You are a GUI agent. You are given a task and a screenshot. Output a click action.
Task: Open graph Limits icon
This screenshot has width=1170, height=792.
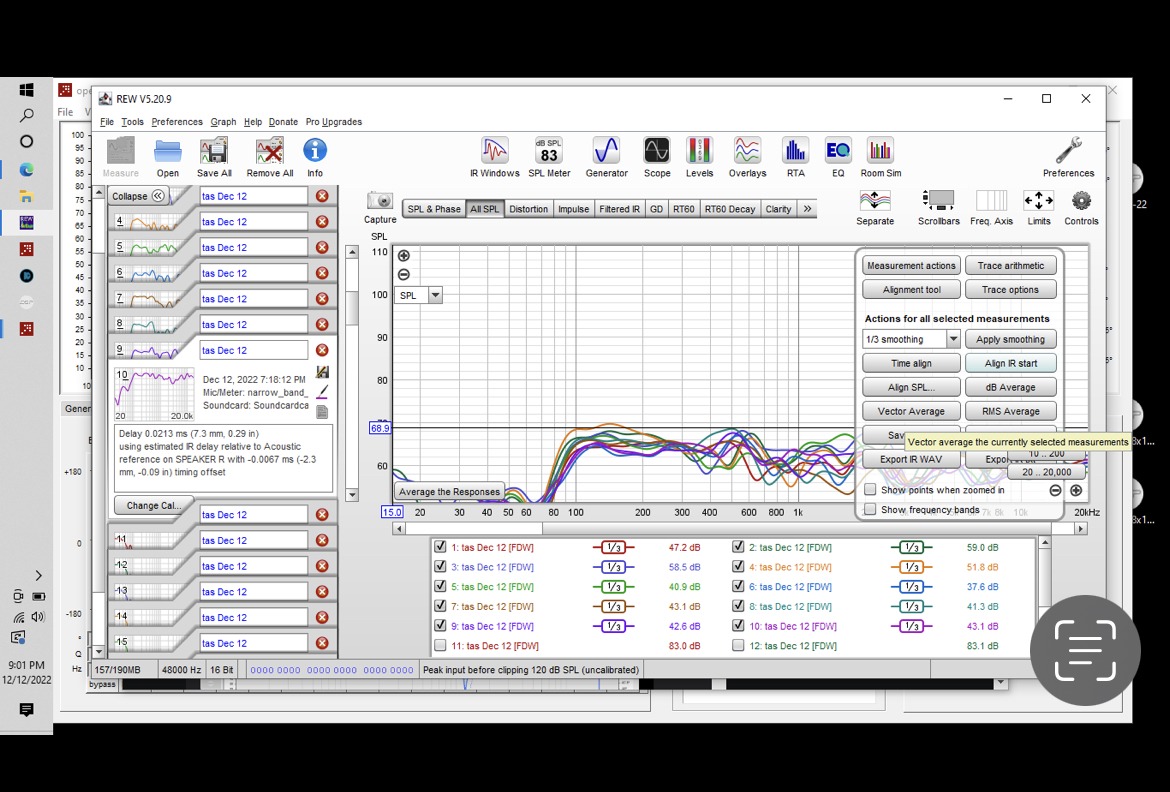tap(1039, 207)
